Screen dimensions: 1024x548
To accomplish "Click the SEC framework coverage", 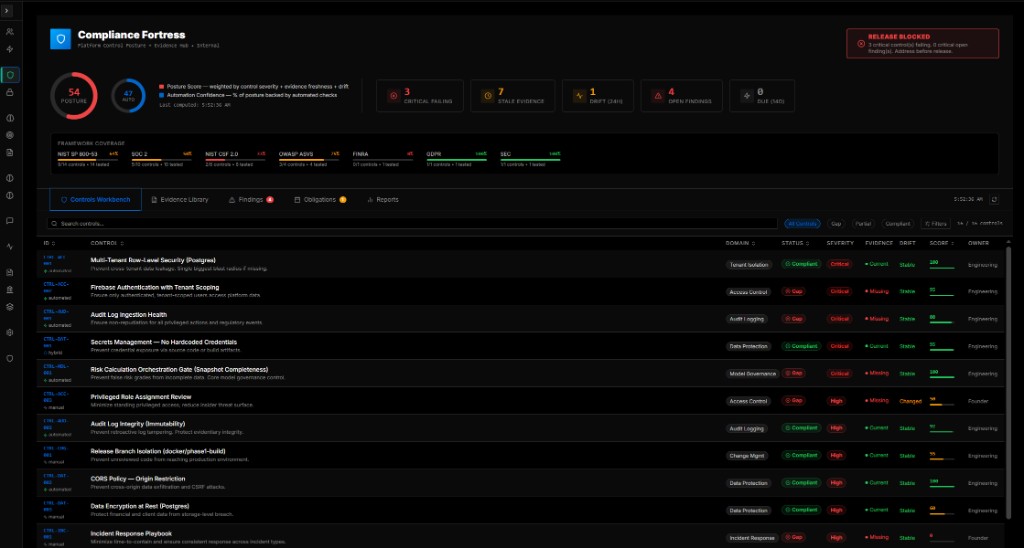I will coord(531,159).
